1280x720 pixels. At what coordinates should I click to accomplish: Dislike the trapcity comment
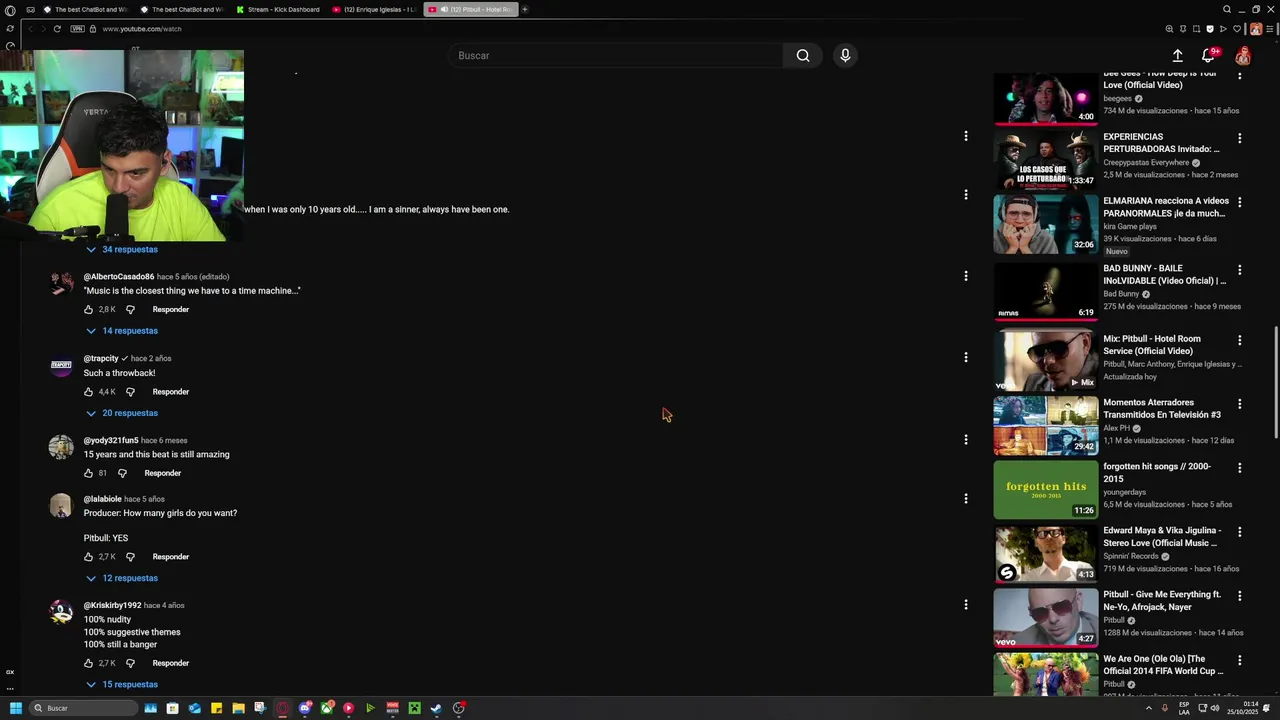coord(130,392)
